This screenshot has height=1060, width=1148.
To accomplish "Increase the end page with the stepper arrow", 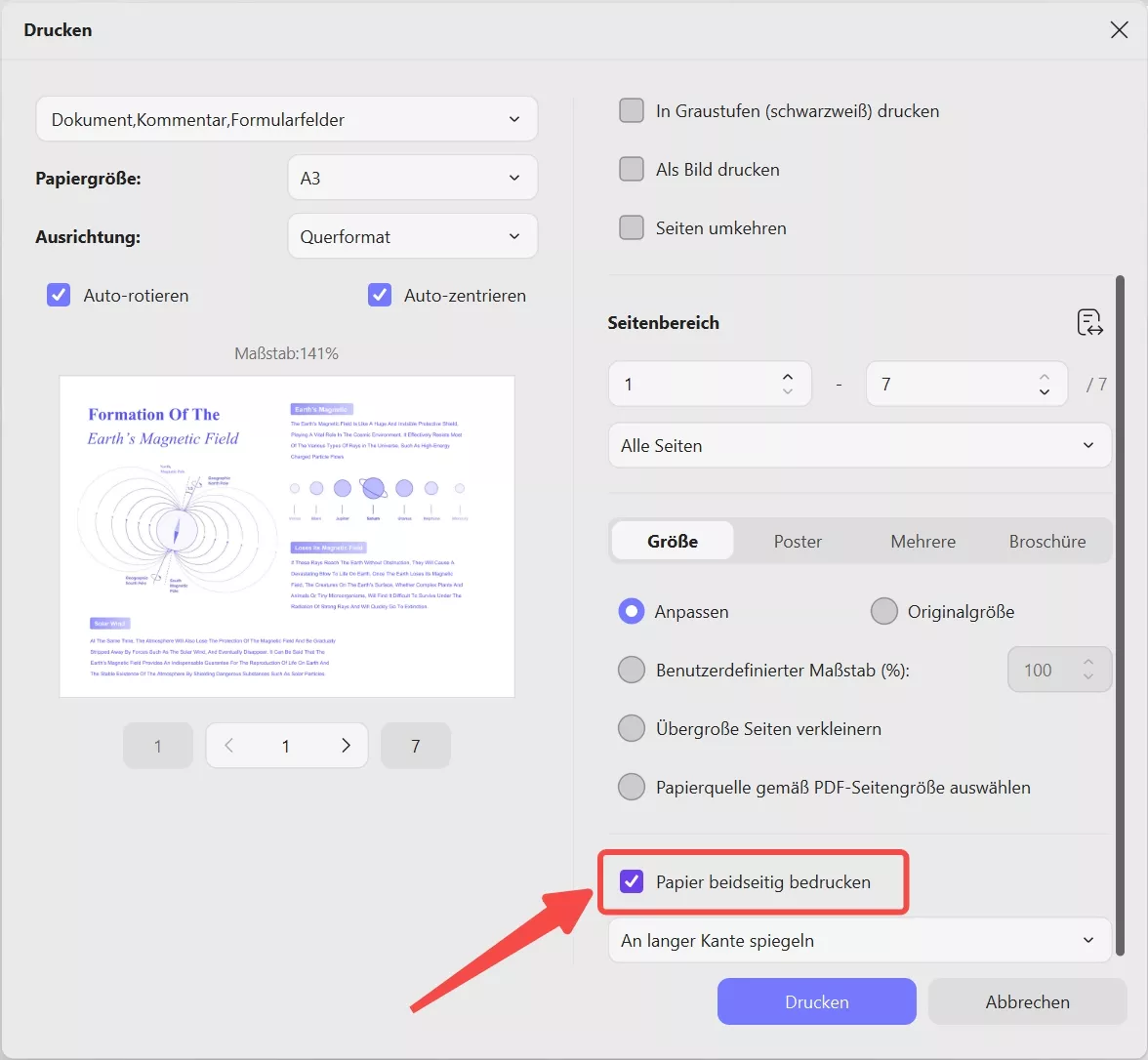I will pos(1043,377).
